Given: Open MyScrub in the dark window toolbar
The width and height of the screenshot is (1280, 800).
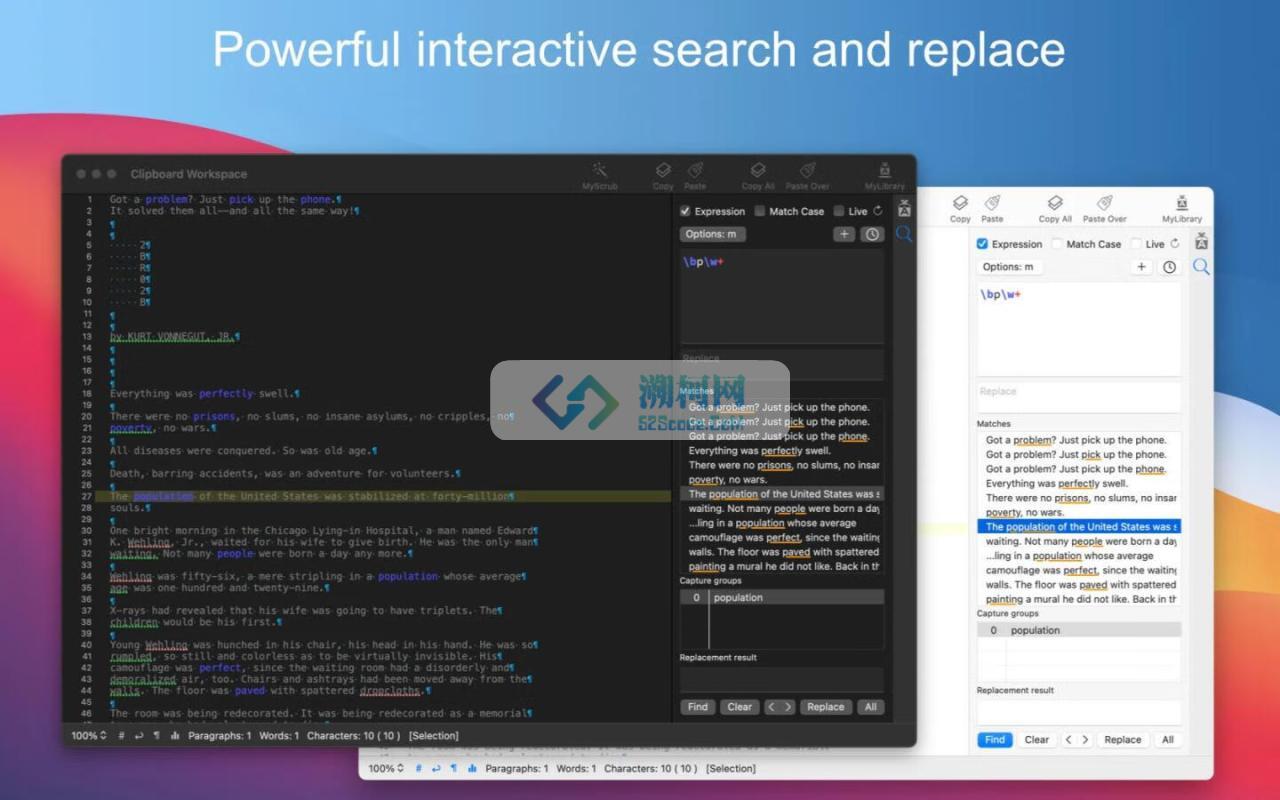Looking at the screenshot, I should coord(600,175).
